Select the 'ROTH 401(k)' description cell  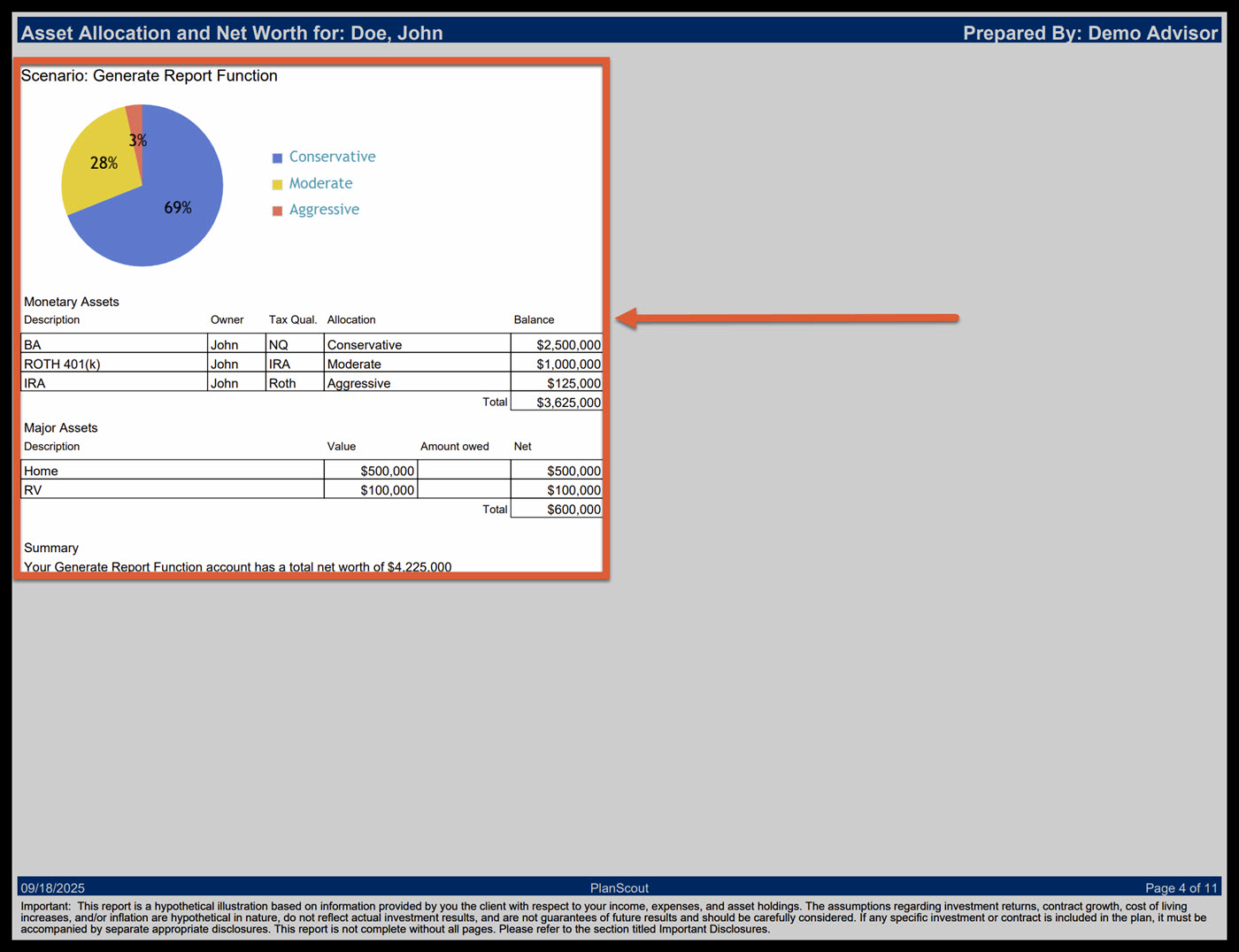[114, 364]
